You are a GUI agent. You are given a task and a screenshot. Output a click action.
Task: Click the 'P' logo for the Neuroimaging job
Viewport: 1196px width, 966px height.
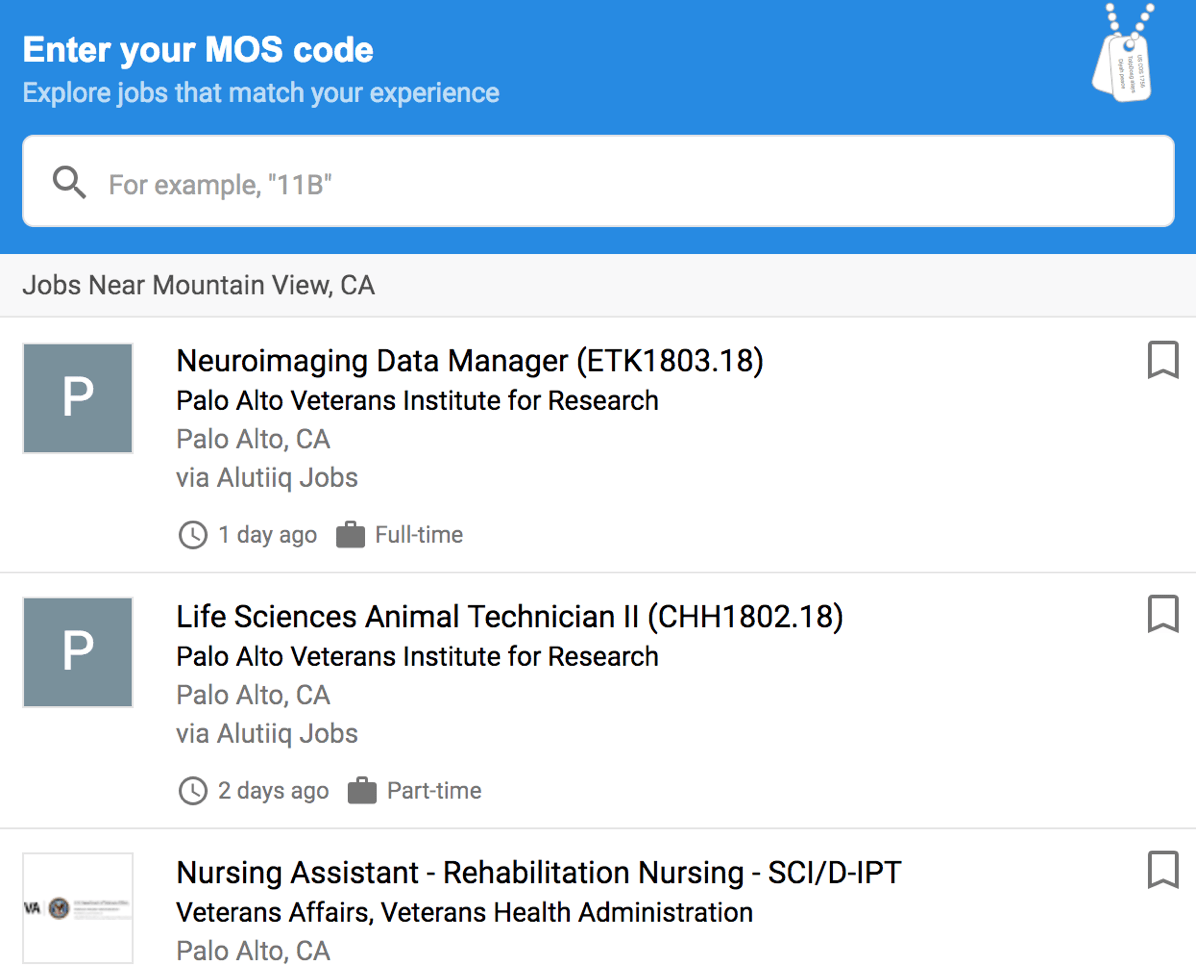[x=77, y=398]
